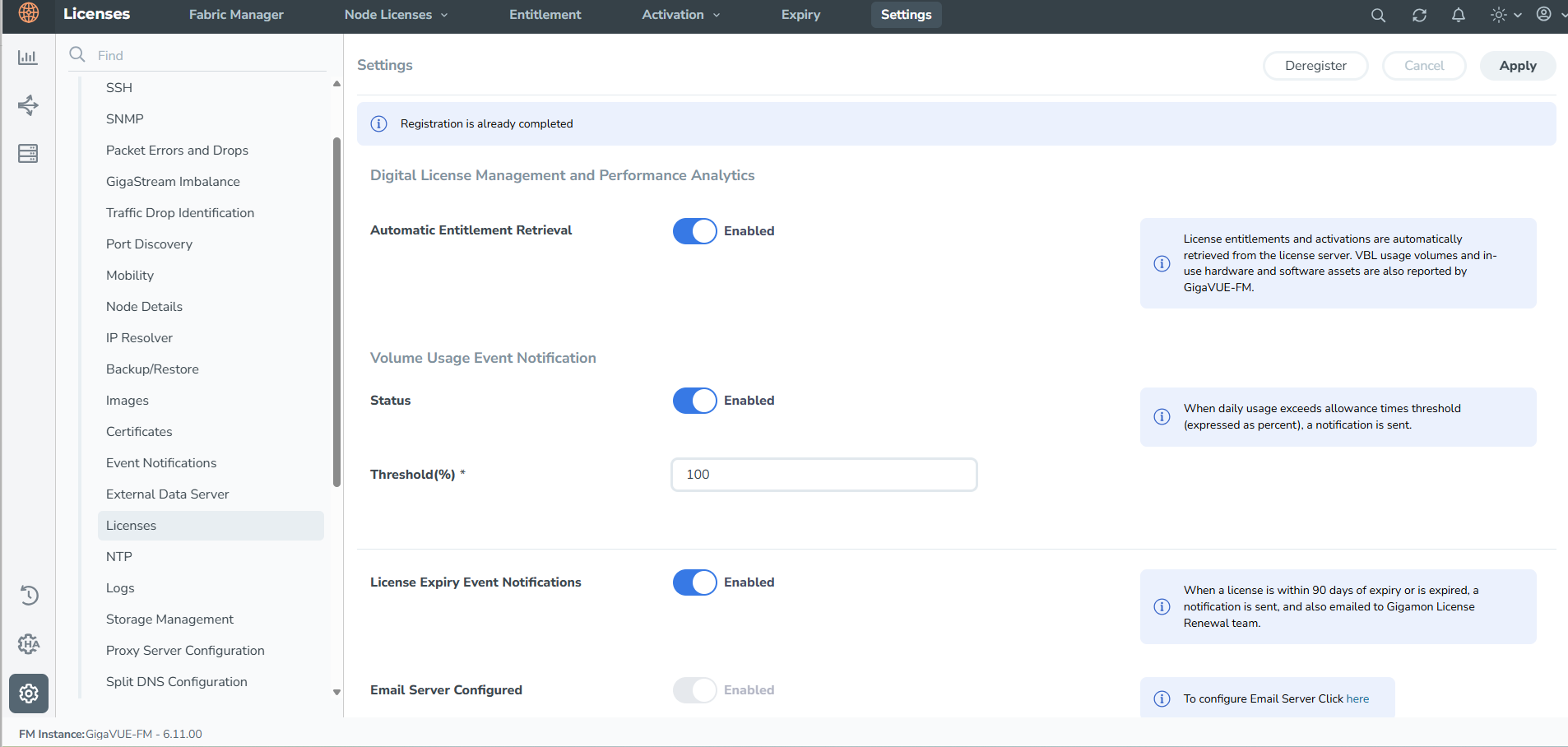Open Storage Management settings

click(x=169, y=619)
